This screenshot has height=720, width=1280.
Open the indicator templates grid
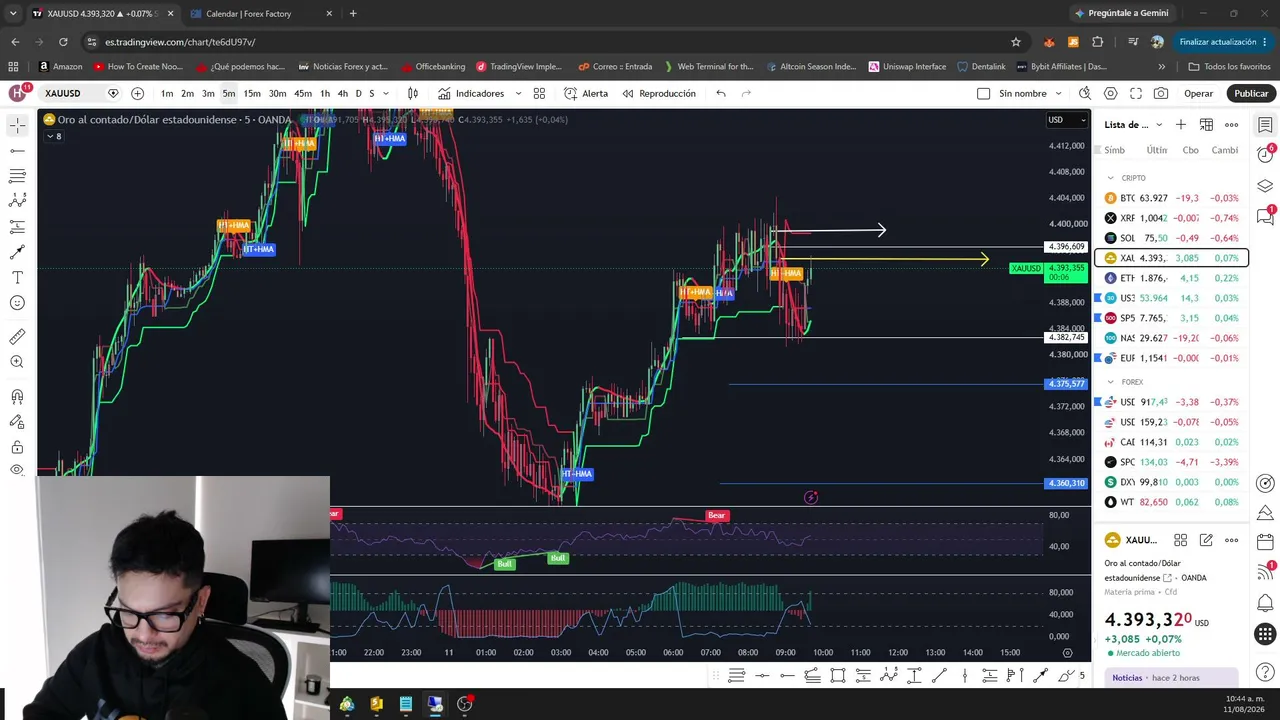(x=539, y=93)
